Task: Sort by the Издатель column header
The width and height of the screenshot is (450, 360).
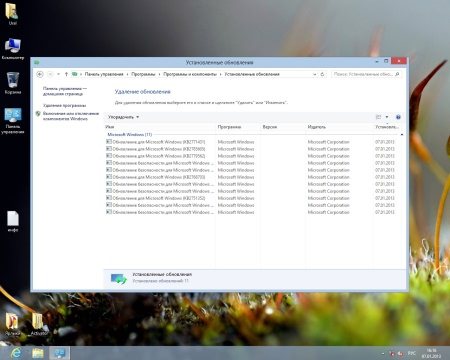Action: point(339,127)
